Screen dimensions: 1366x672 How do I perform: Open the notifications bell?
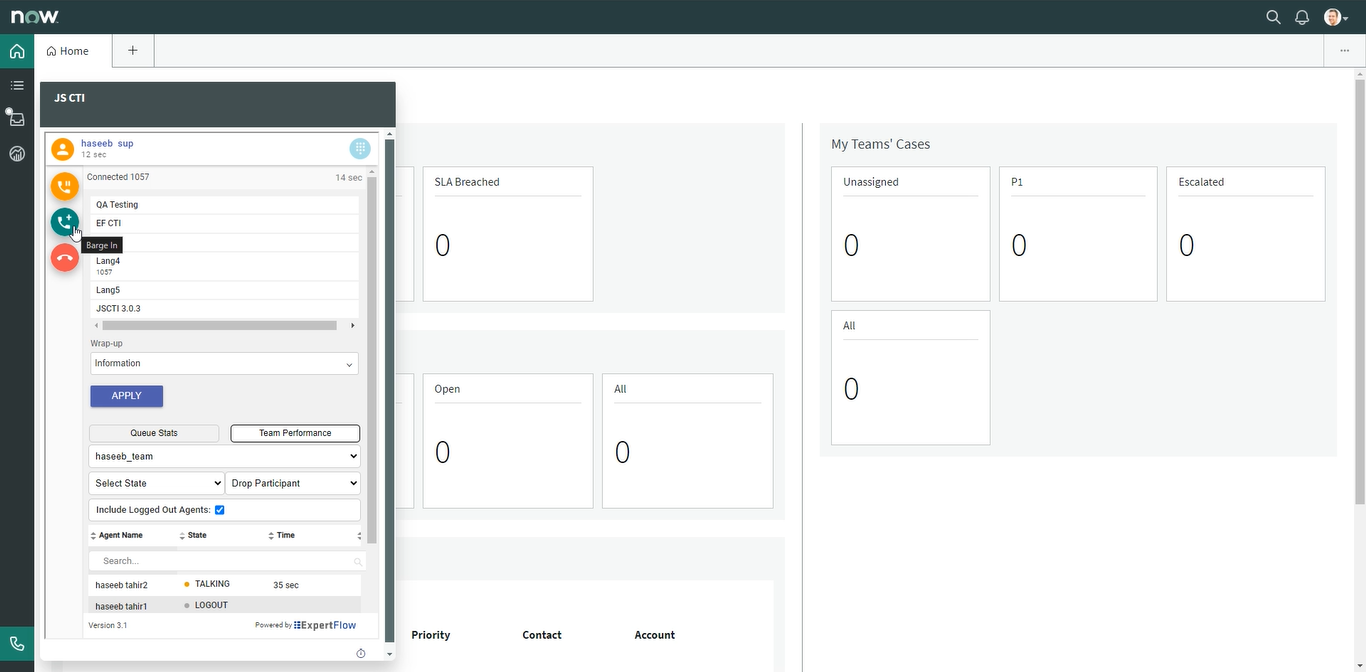(1302, 17)
